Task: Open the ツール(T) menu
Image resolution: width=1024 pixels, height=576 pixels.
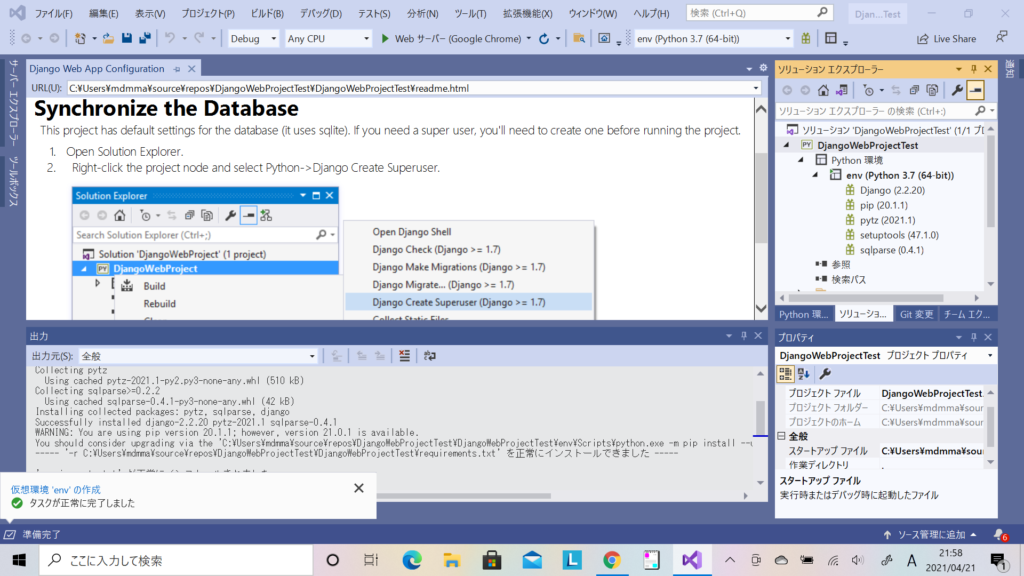Action: click(x=470, y=13)
